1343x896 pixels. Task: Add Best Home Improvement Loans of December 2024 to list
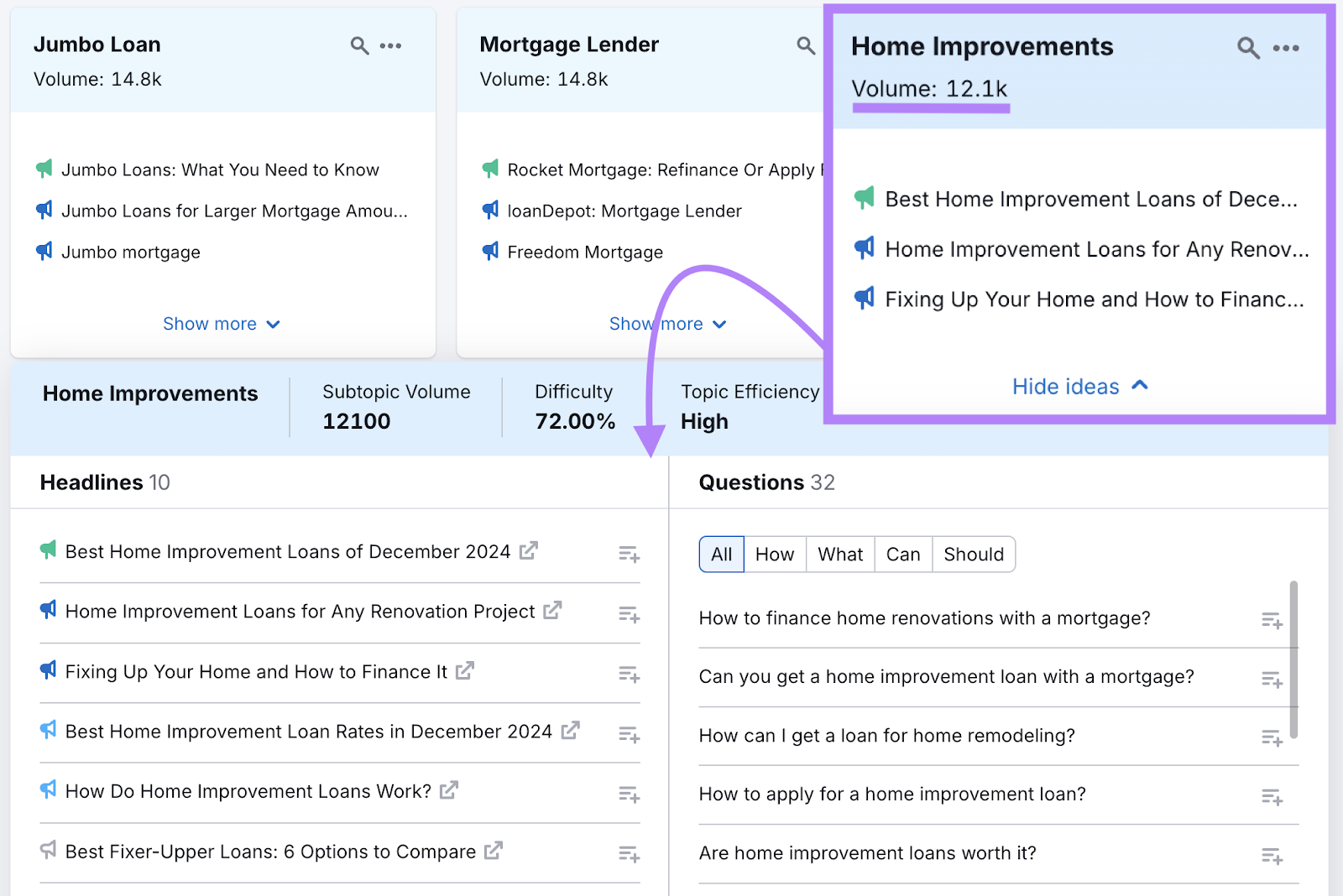click(x=629, y=554)
